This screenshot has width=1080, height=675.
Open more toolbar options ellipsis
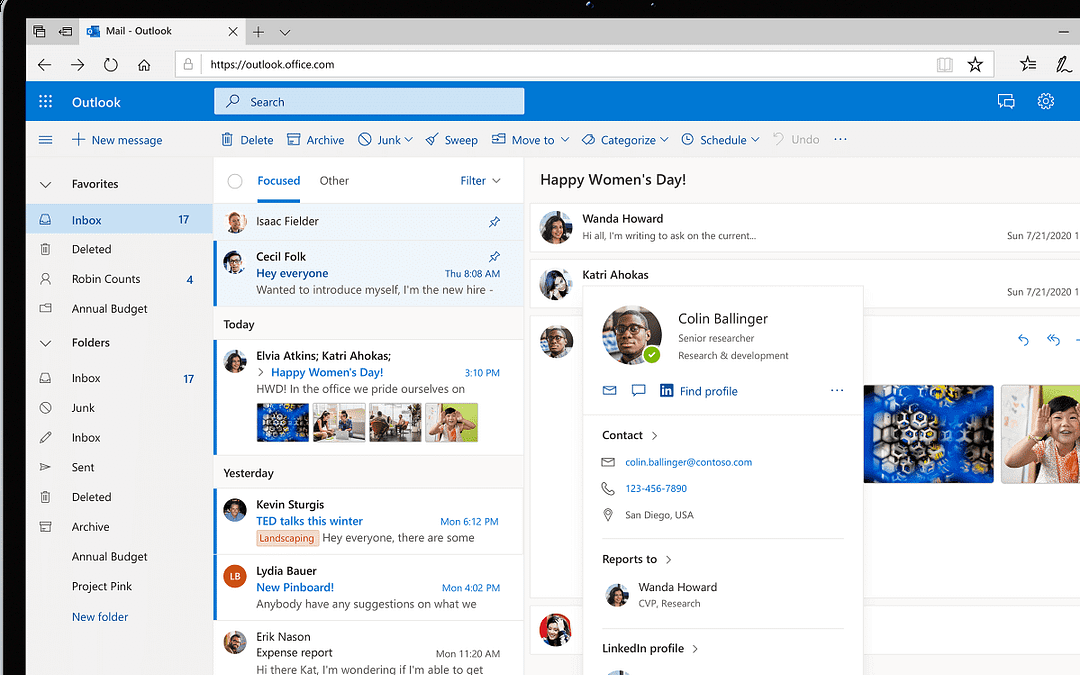(840, 139)
